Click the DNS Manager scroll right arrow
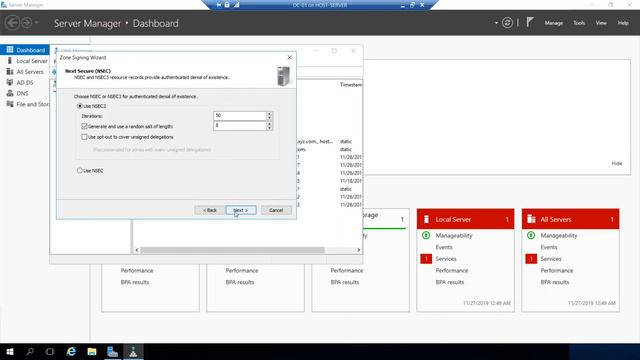640x360 pixels. pyautogui.click(x=359, y=250)
